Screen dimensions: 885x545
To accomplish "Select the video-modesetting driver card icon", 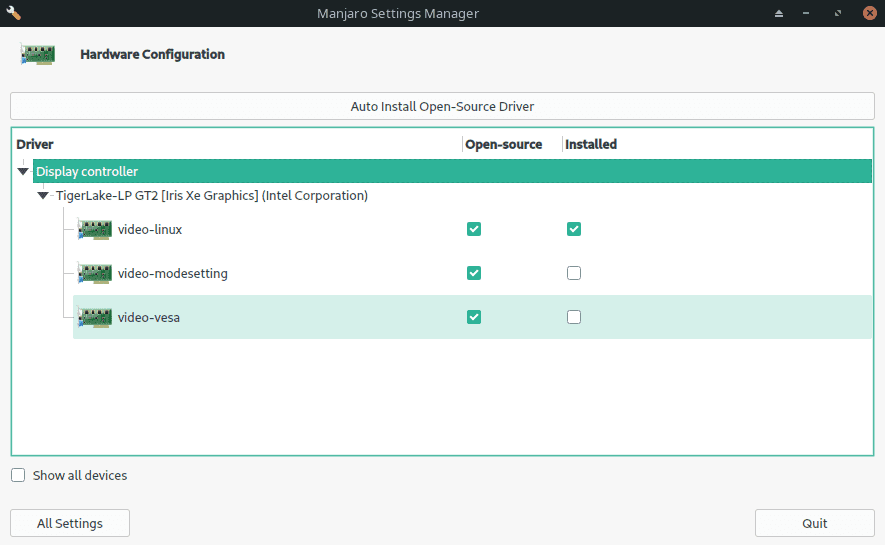I will [x=94, y=274].
